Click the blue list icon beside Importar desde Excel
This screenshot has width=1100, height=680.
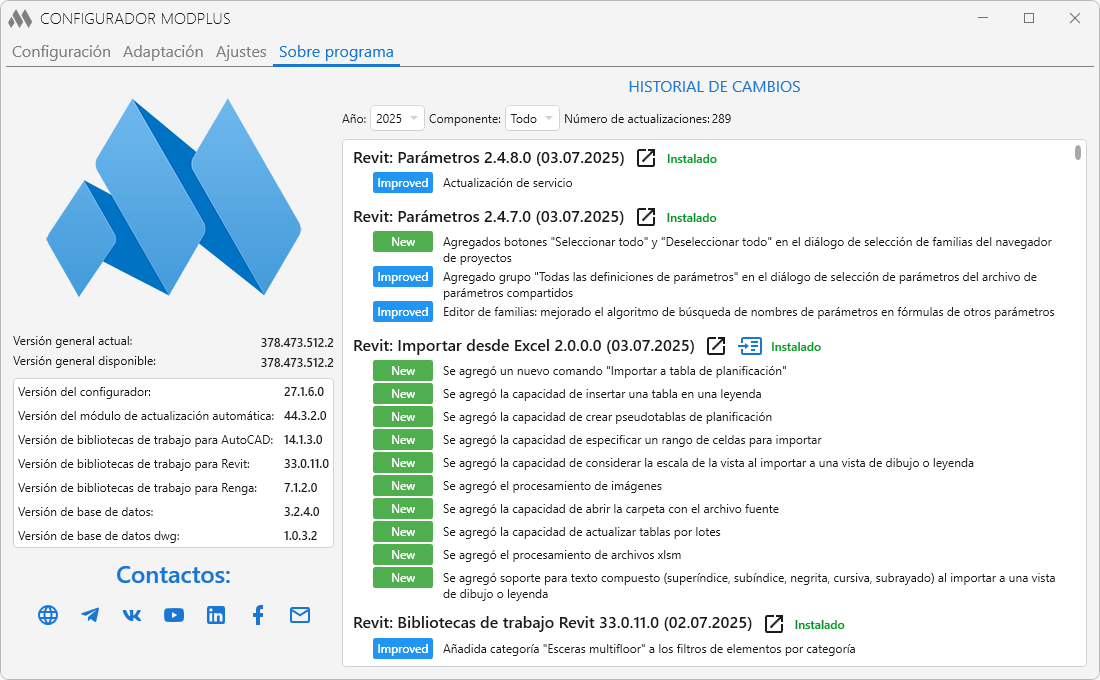pos(749,346)
